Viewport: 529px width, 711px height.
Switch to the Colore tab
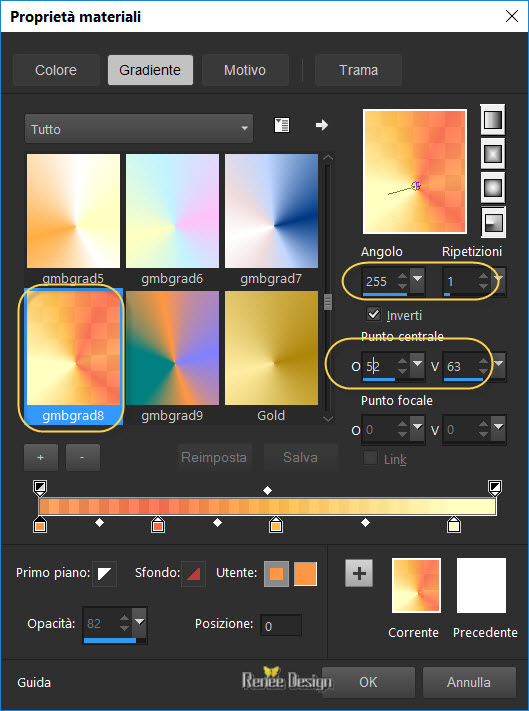(x=56, y=70)
